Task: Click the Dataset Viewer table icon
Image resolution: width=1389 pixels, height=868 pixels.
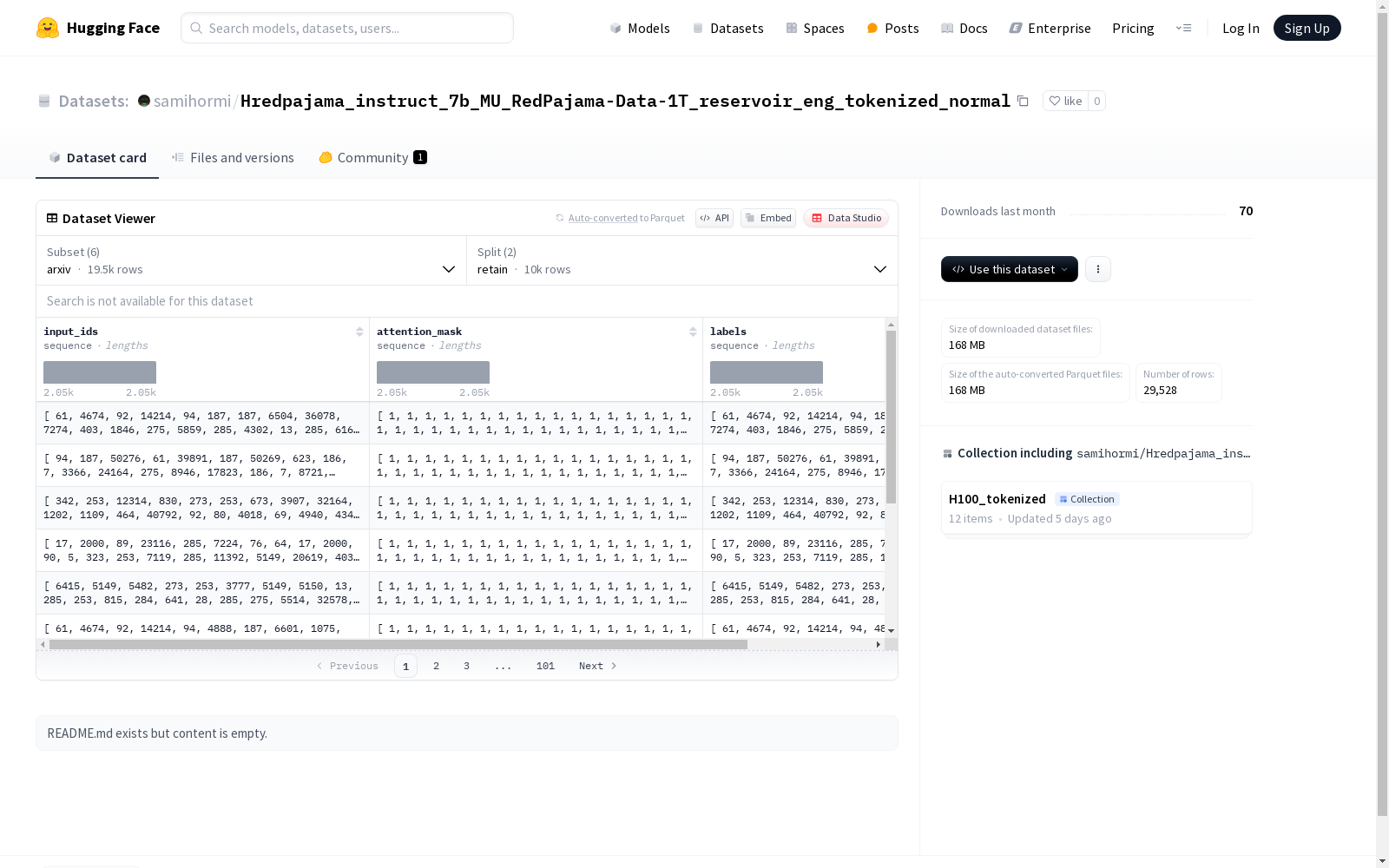Action: (x=52, y=218)
